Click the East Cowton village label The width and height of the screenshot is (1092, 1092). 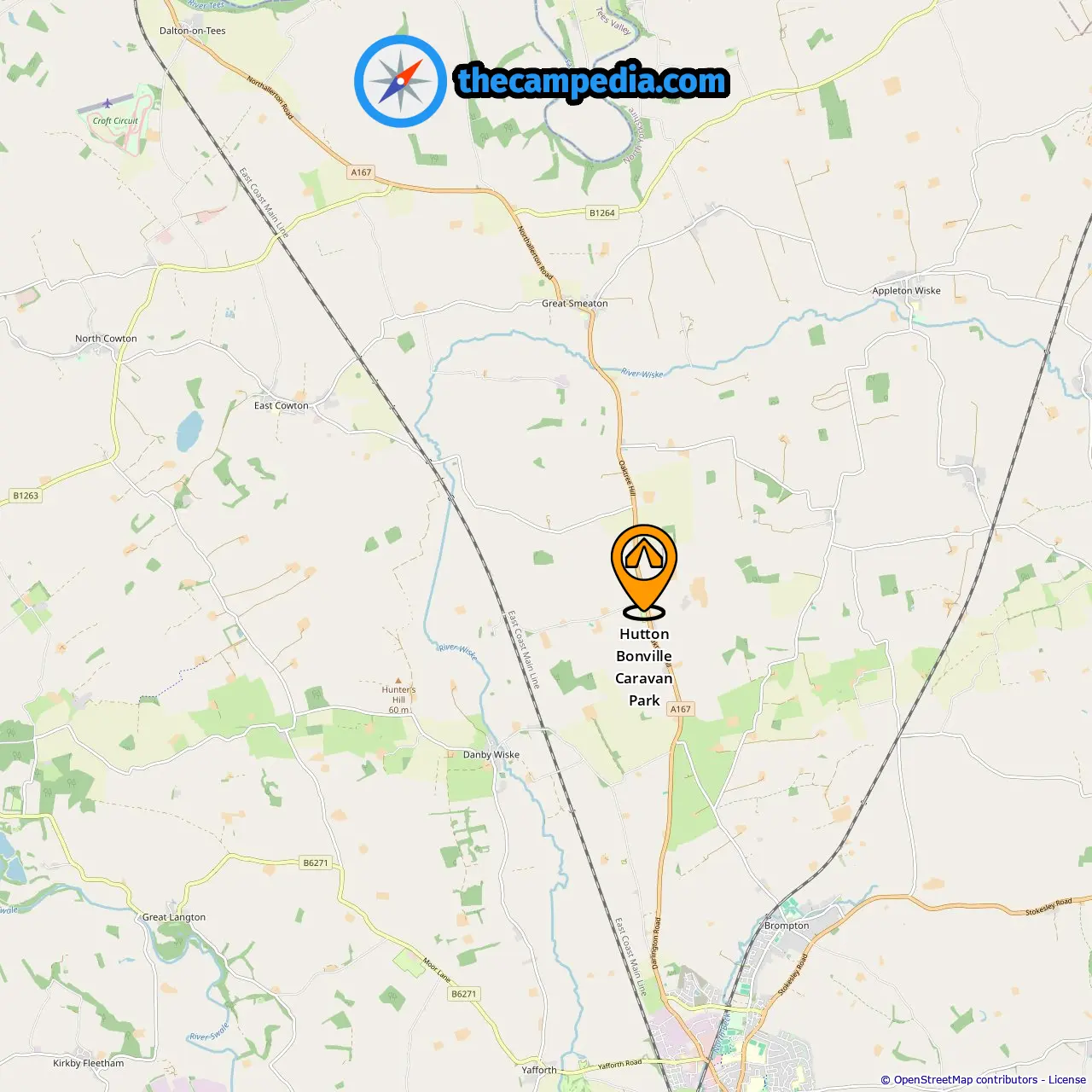282,405
